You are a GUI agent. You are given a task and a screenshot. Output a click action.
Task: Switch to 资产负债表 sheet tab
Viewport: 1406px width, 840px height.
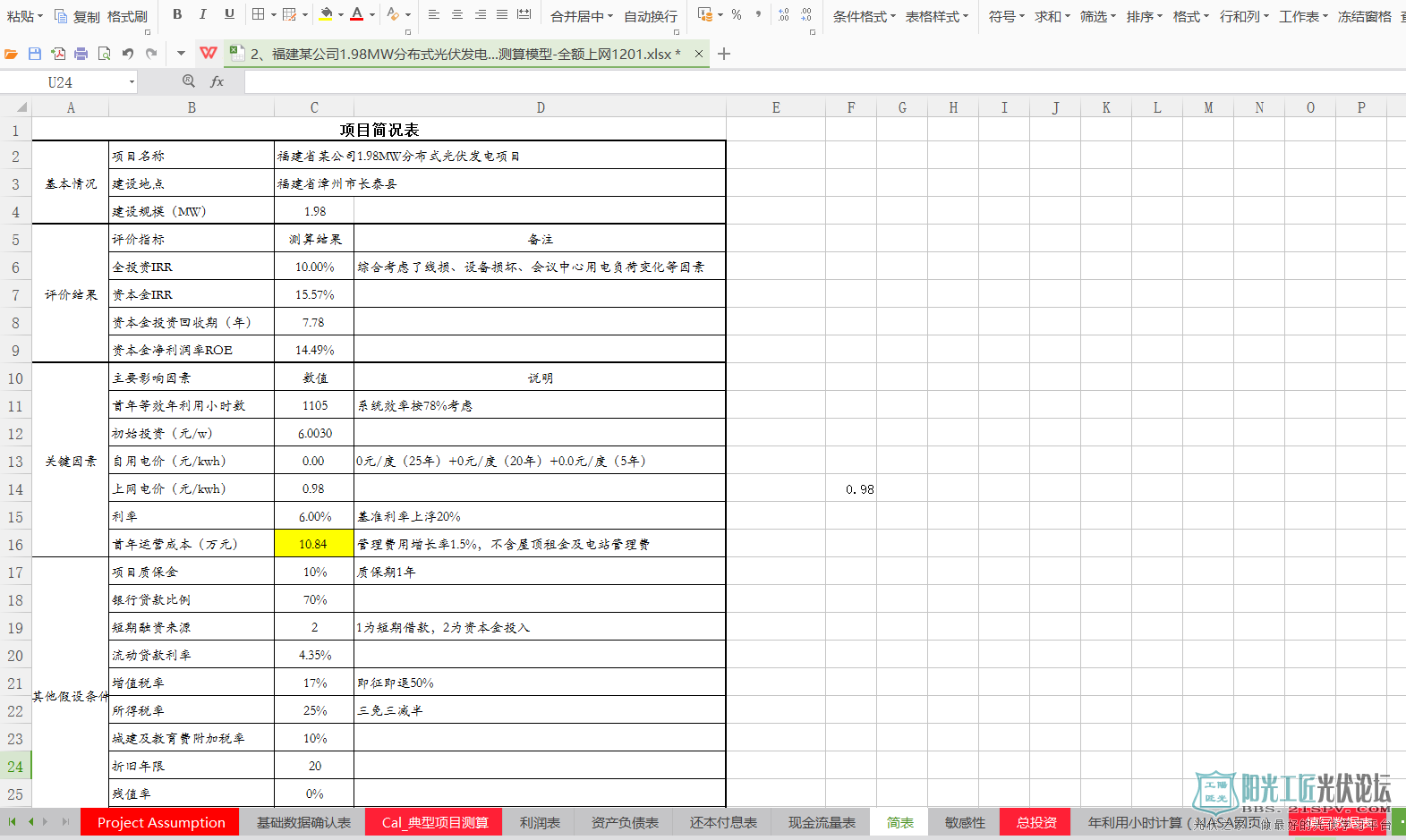coord(625,822)
